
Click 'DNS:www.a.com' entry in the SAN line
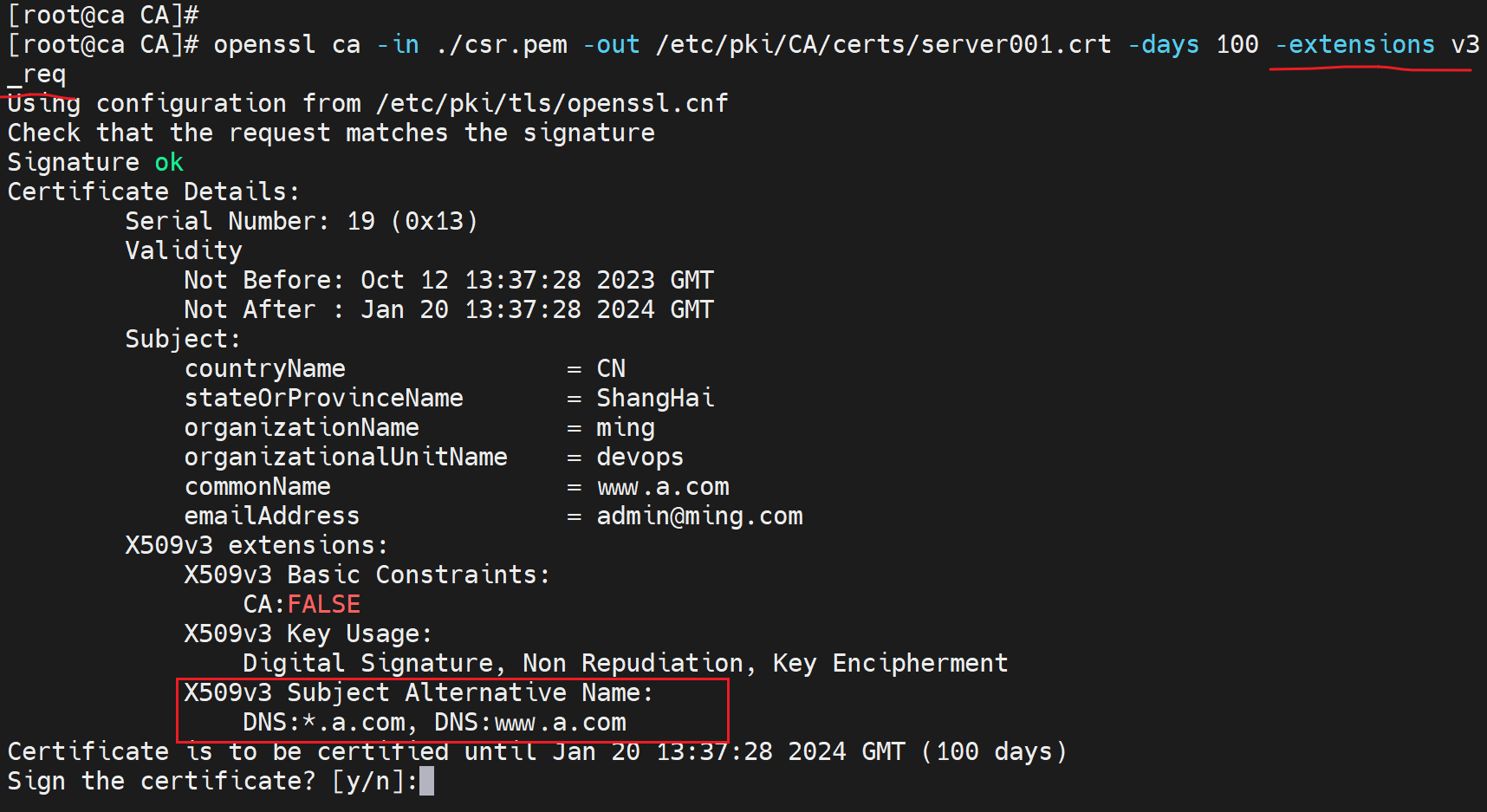tap(529, 722)
